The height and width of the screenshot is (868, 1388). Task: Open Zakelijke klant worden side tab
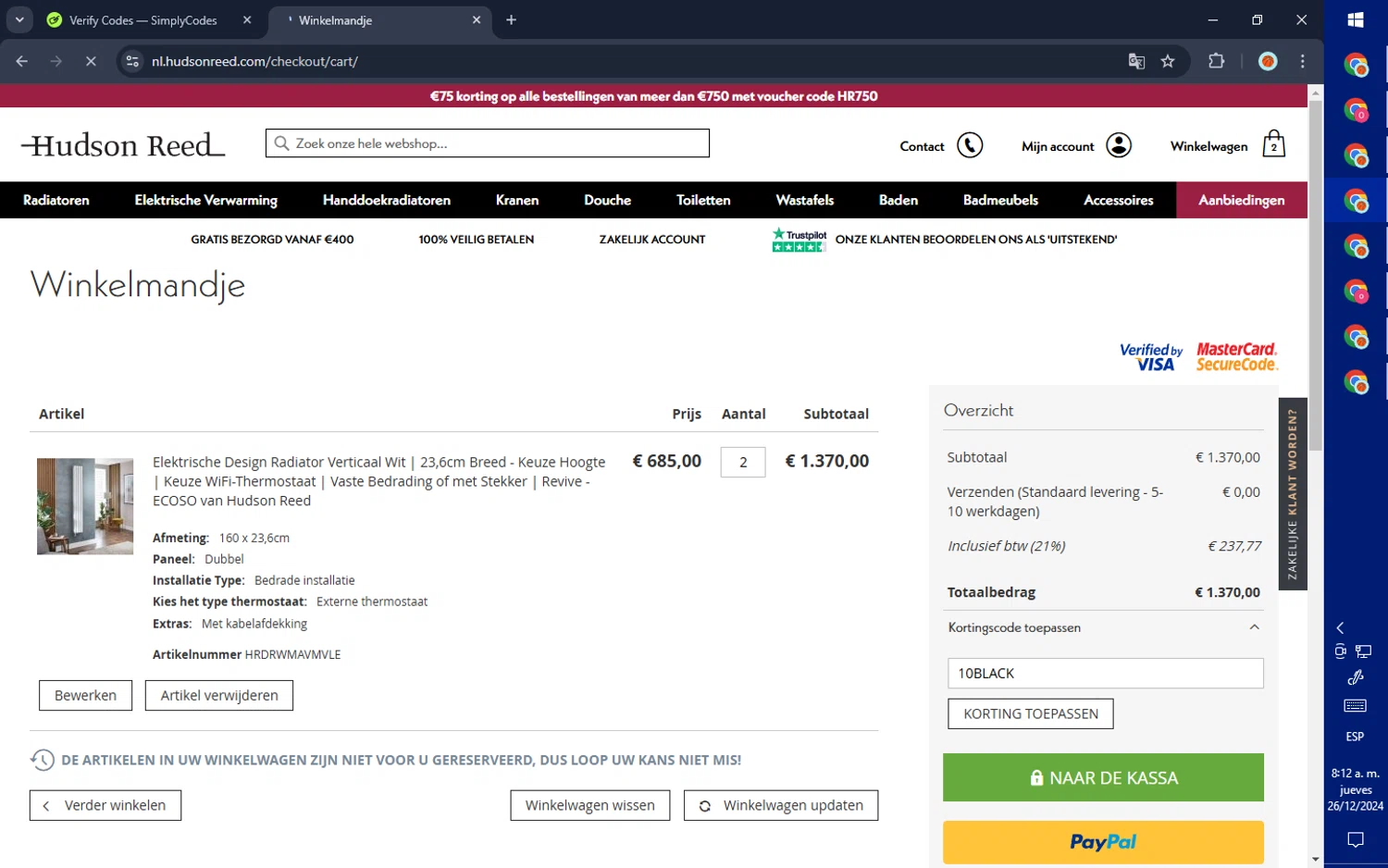(x=1293, y=494)
